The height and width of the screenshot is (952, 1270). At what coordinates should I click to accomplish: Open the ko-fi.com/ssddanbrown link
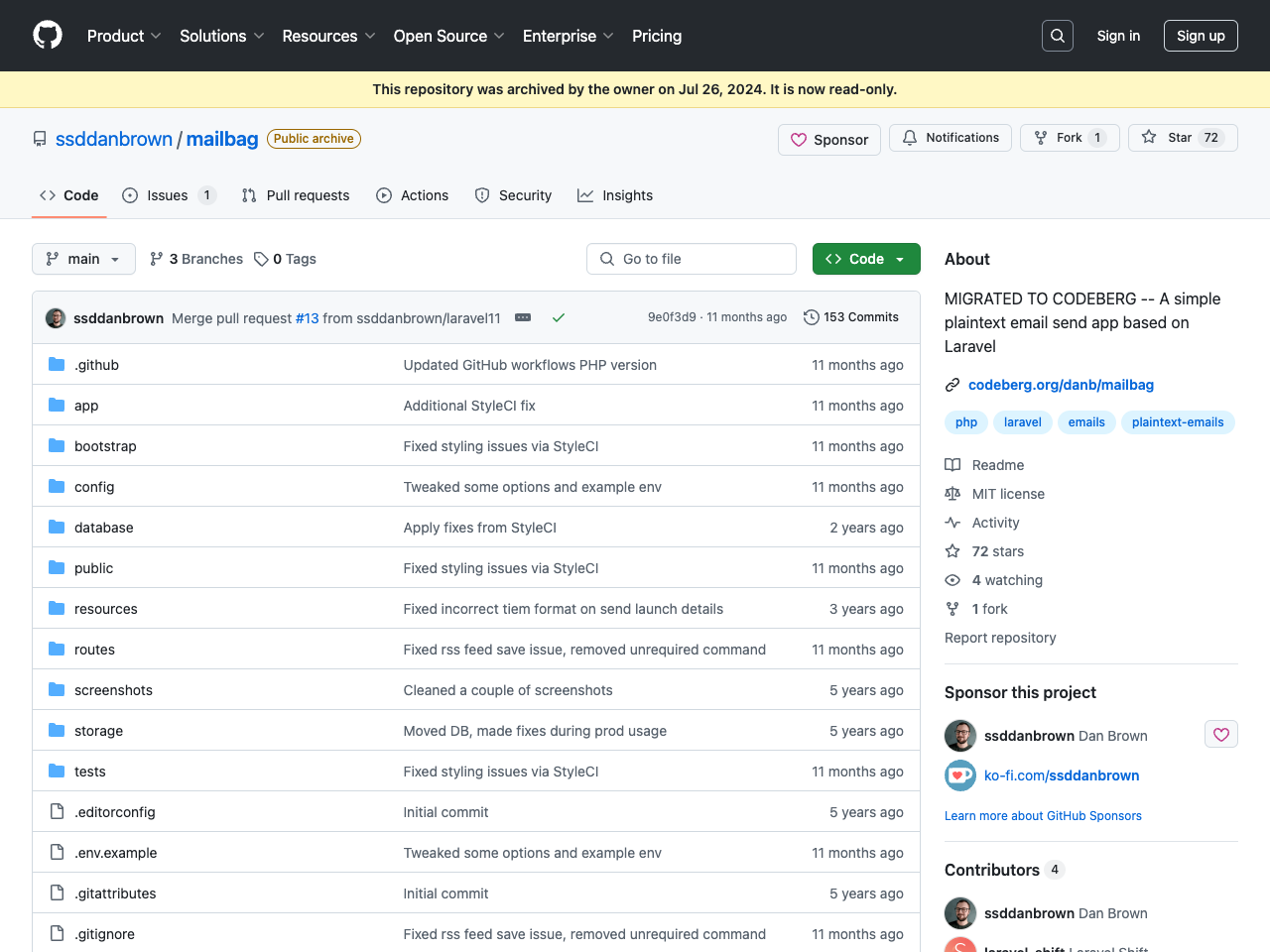click(1062, 775)
